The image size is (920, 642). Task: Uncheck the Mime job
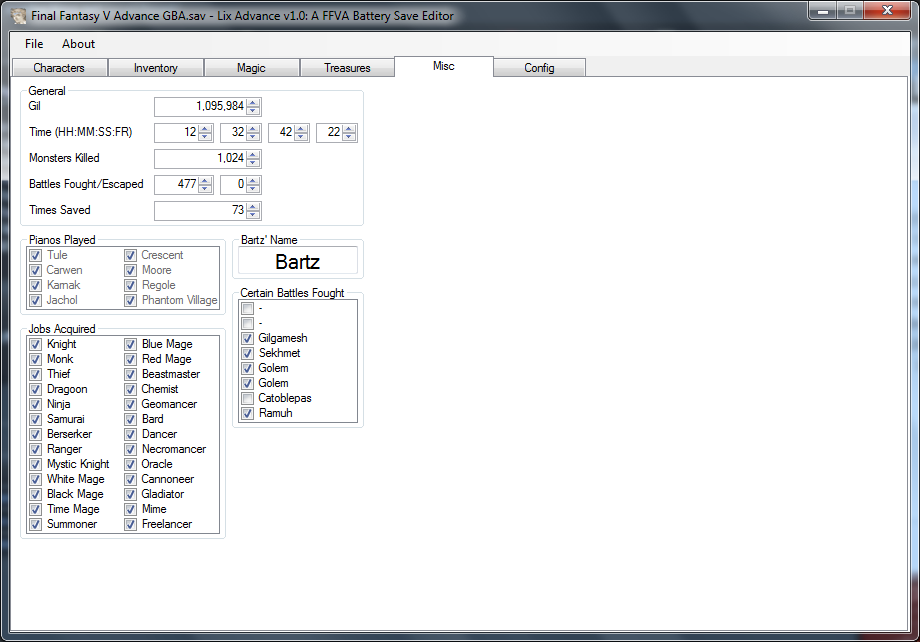(x=130, y=509)
